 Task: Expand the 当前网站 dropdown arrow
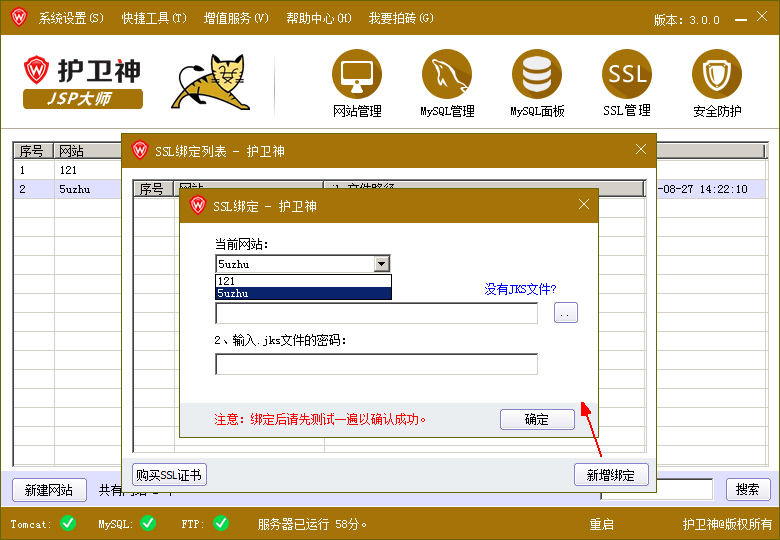pos(381,264)
